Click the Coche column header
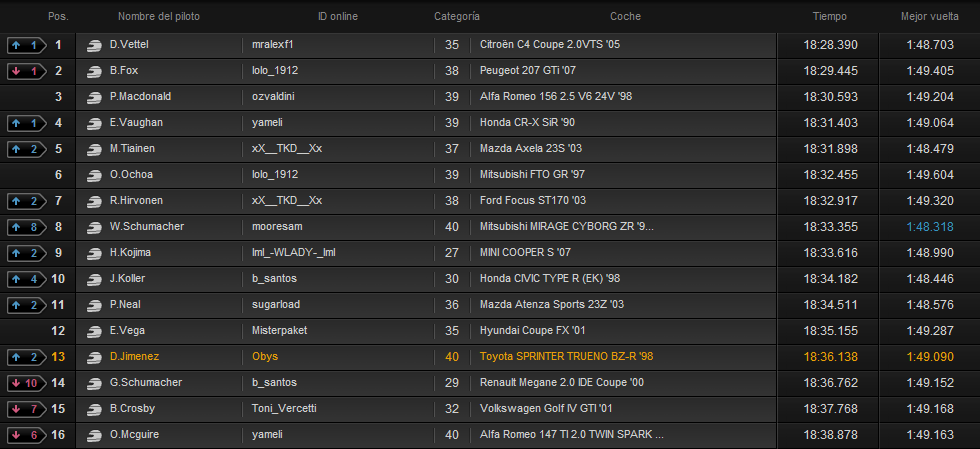 [626, 17]
